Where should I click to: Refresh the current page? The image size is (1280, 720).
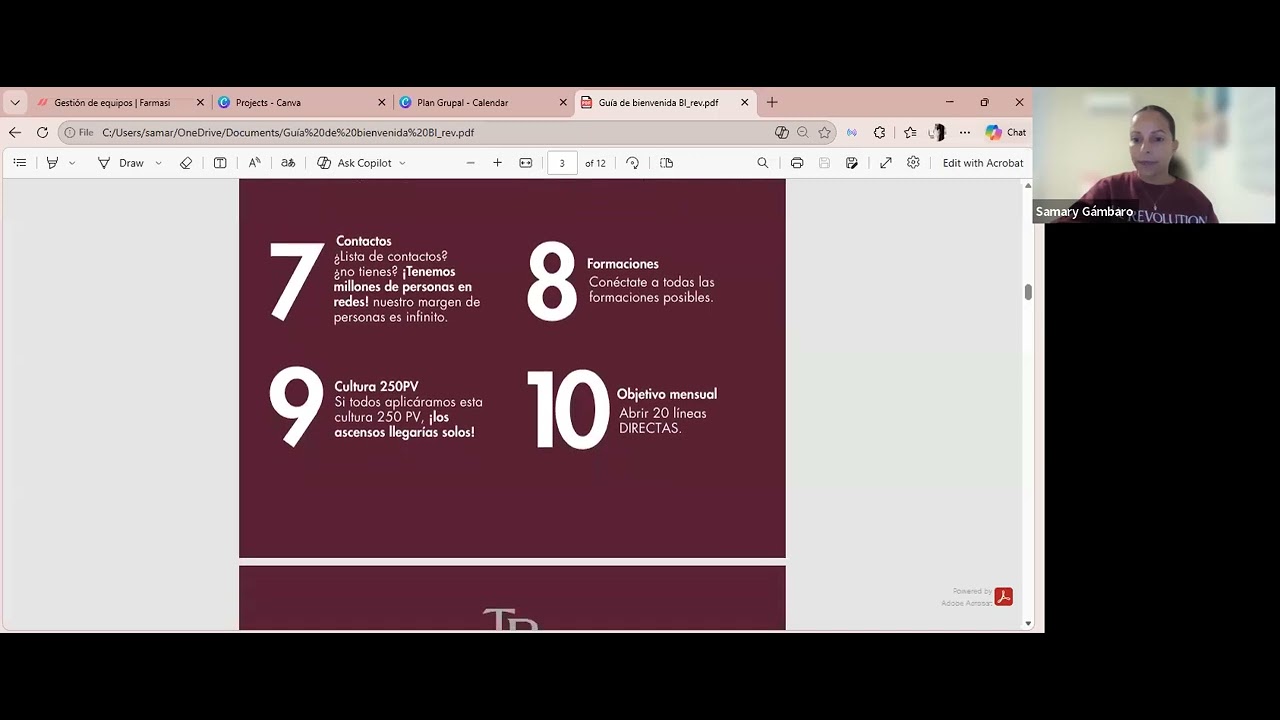(42, 132)
